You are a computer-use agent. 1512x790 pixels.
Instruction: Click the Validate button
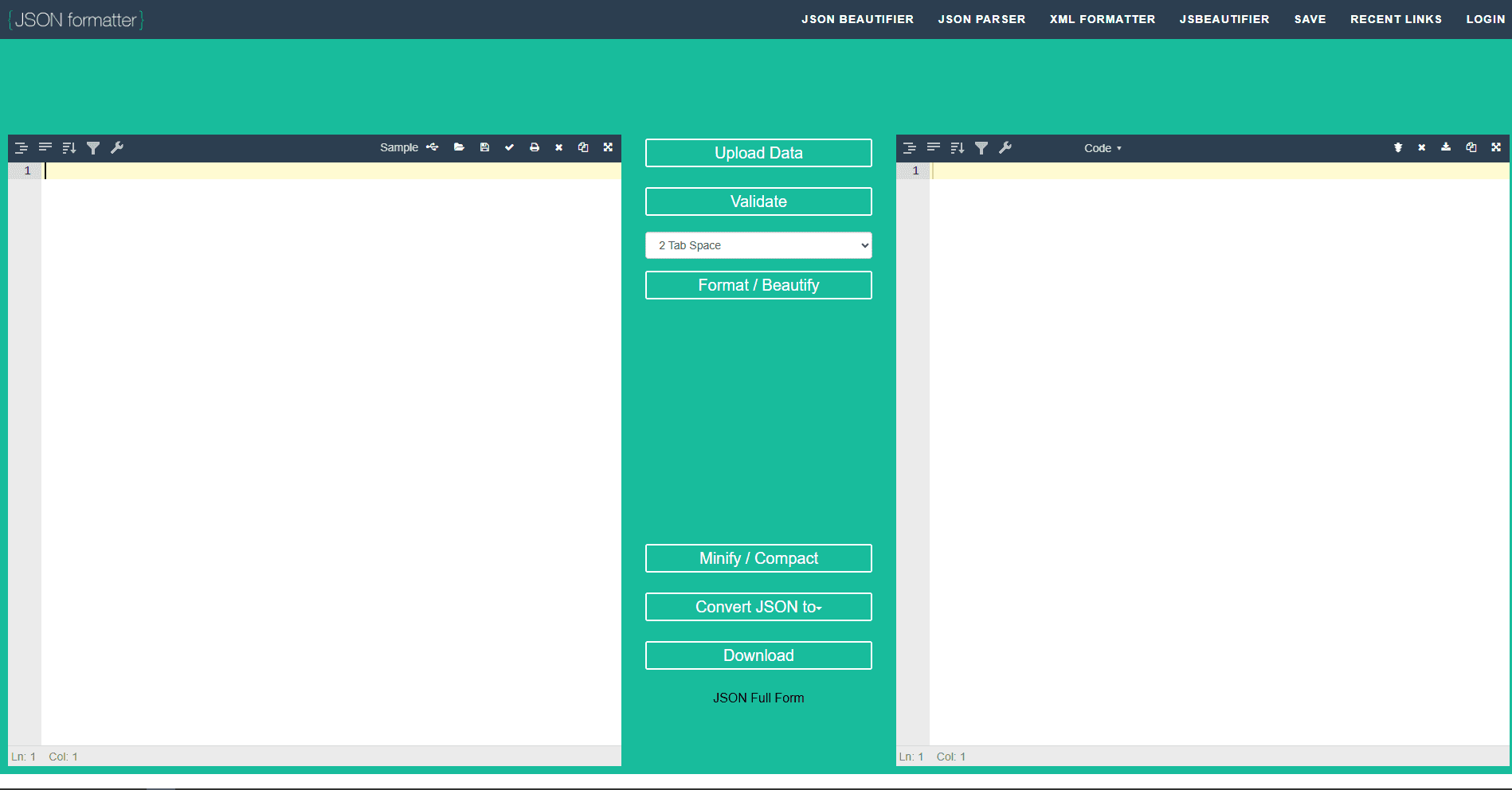758,201
